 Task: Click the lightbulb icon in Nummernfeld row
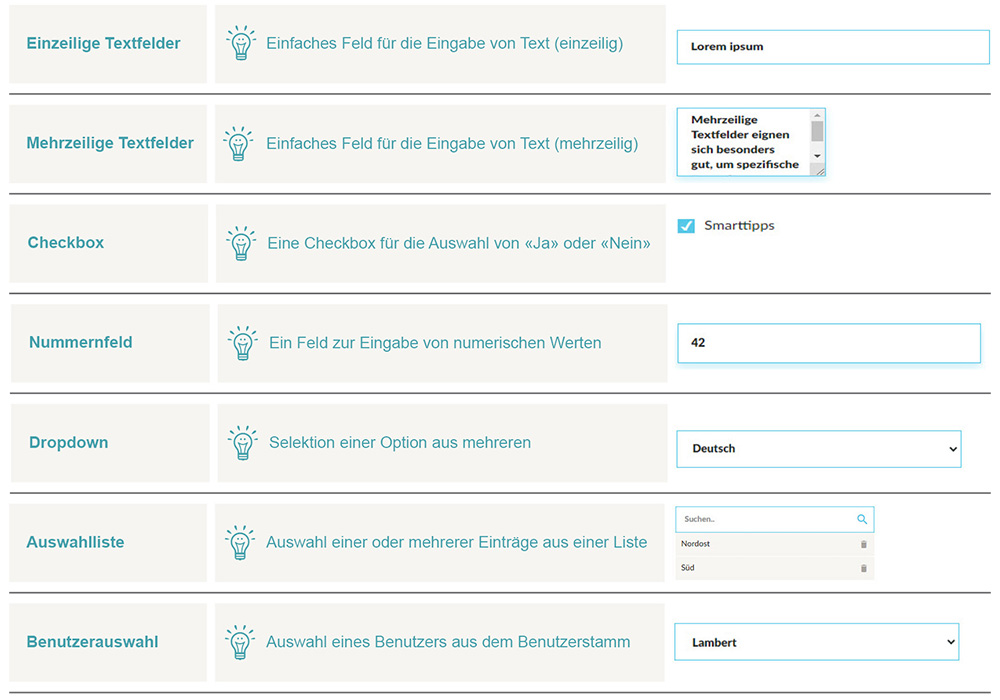(242, 343)
